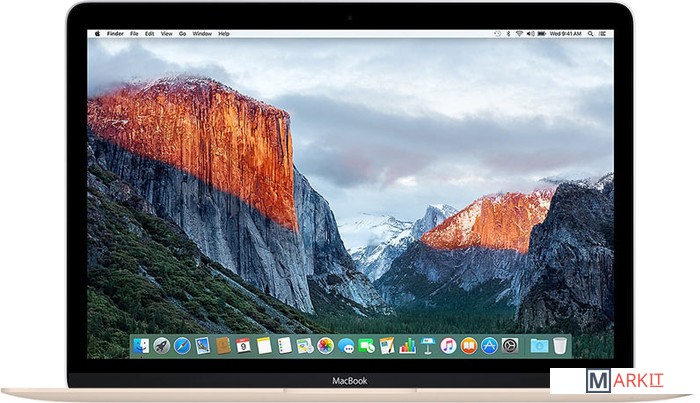Screen dimensions: 700x403
Task: Open Calendar app in the dock
Action: 243,345
